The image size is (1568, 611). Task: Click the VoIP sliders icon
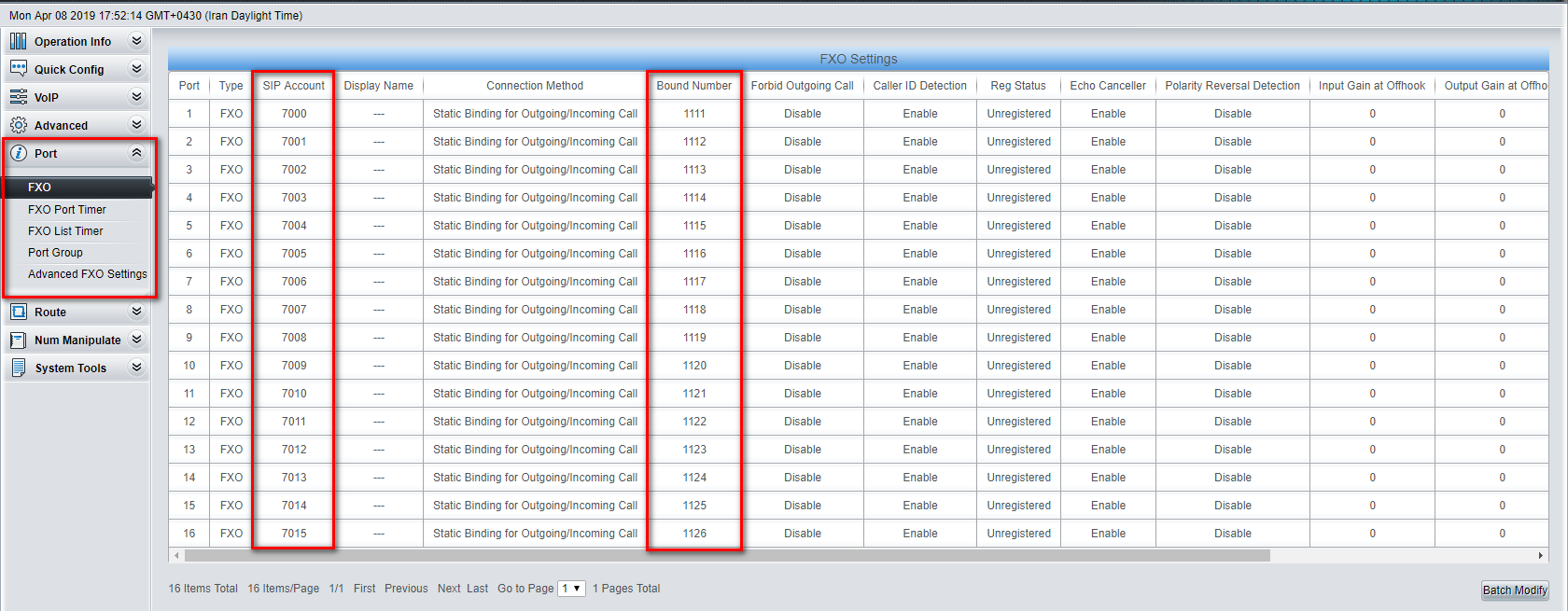pos(18,97)
